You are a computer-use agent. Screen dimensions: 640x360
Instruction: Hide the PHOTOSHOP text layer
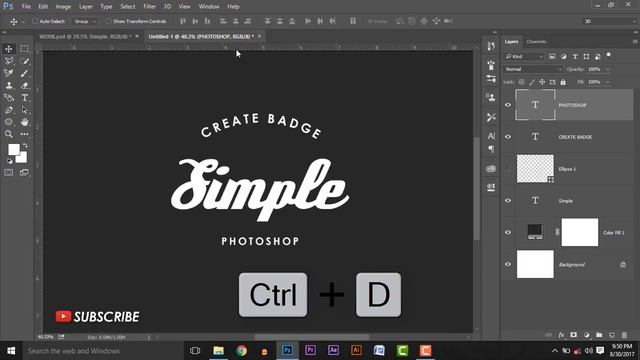(508, 105)
